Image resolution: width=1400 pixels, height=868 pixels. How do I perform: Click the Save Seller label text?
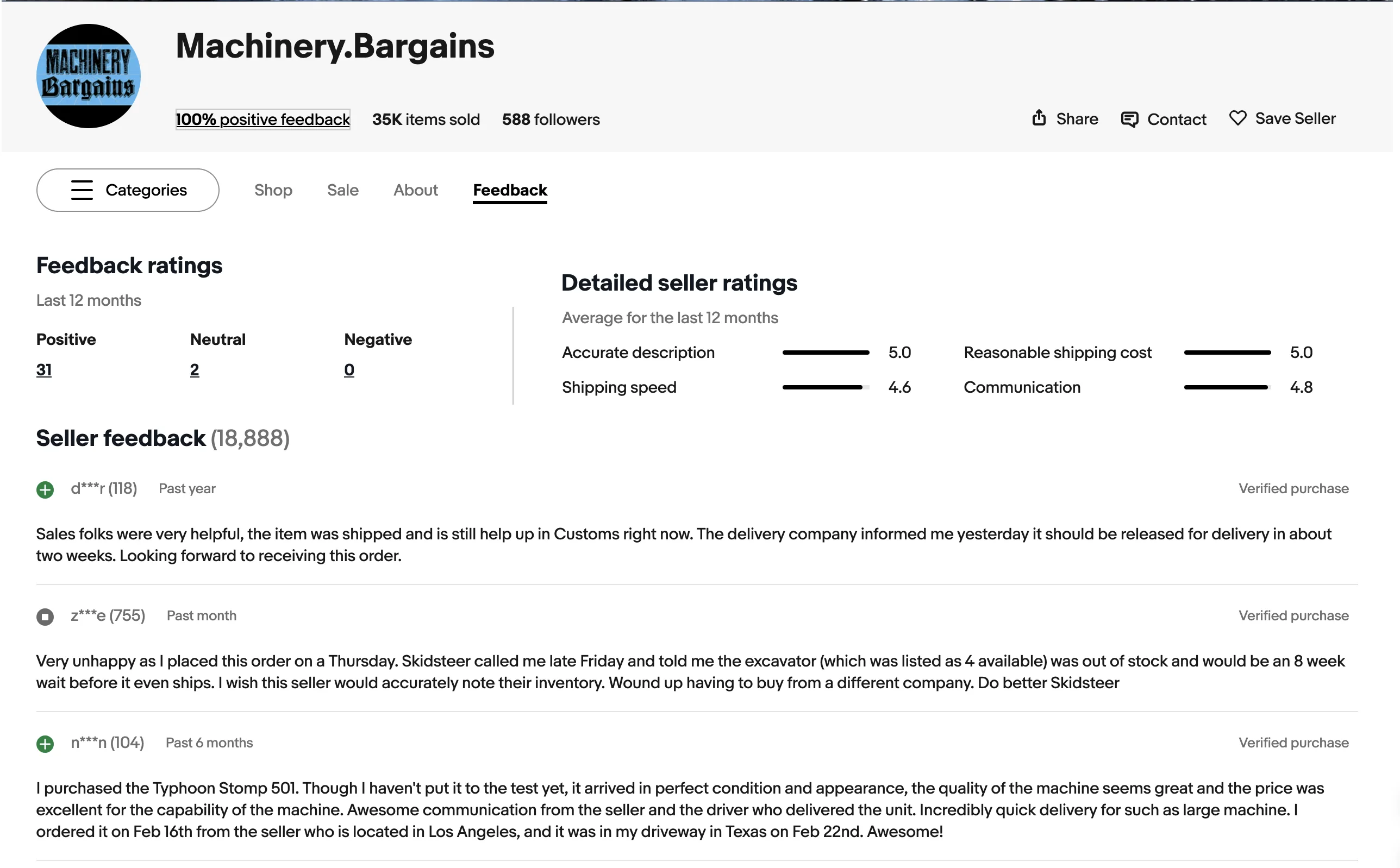[1295, 118]
